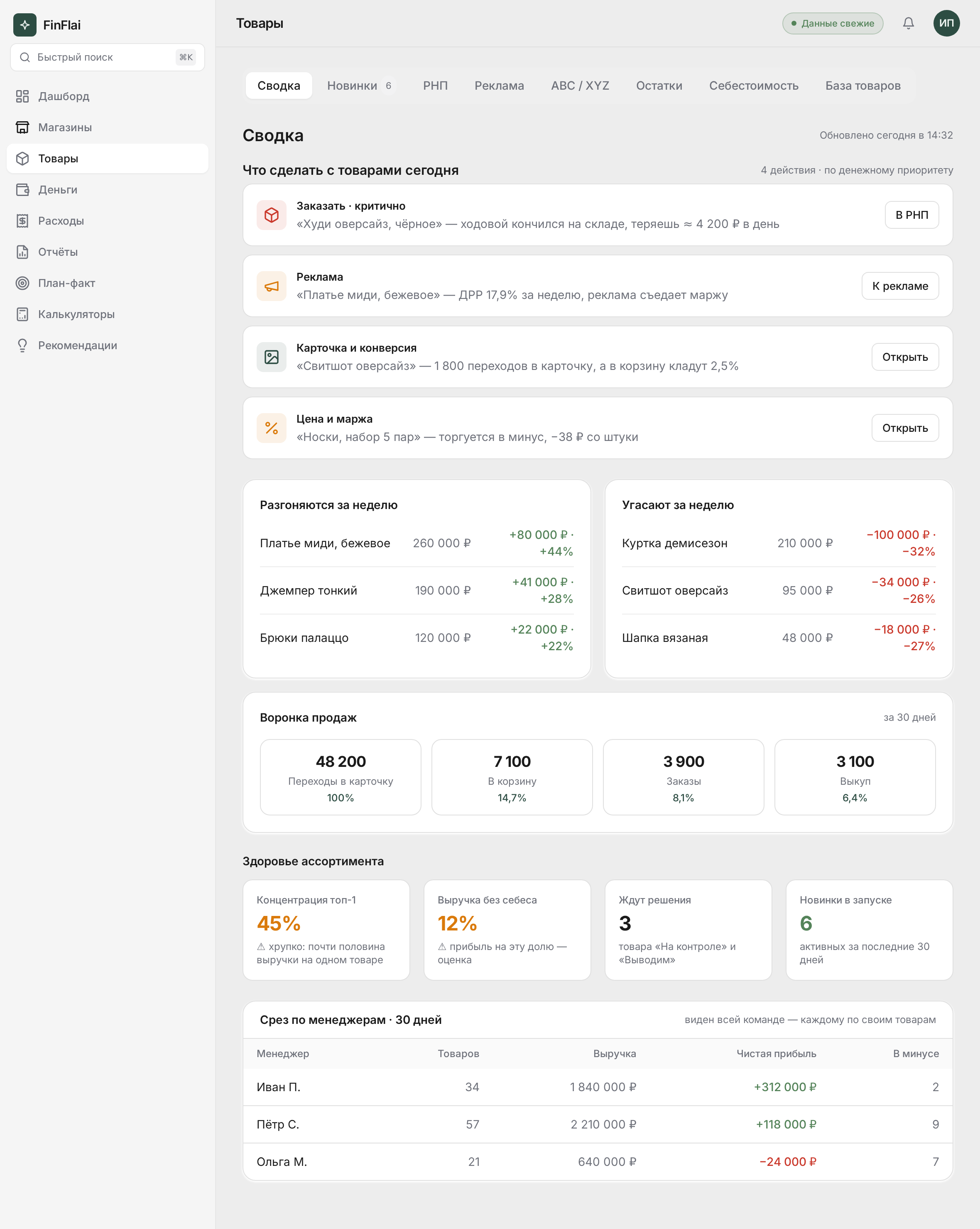The image size is (980, 1229).
Task: Open the Себестоимость tab
Action: [x=753, y=86]
